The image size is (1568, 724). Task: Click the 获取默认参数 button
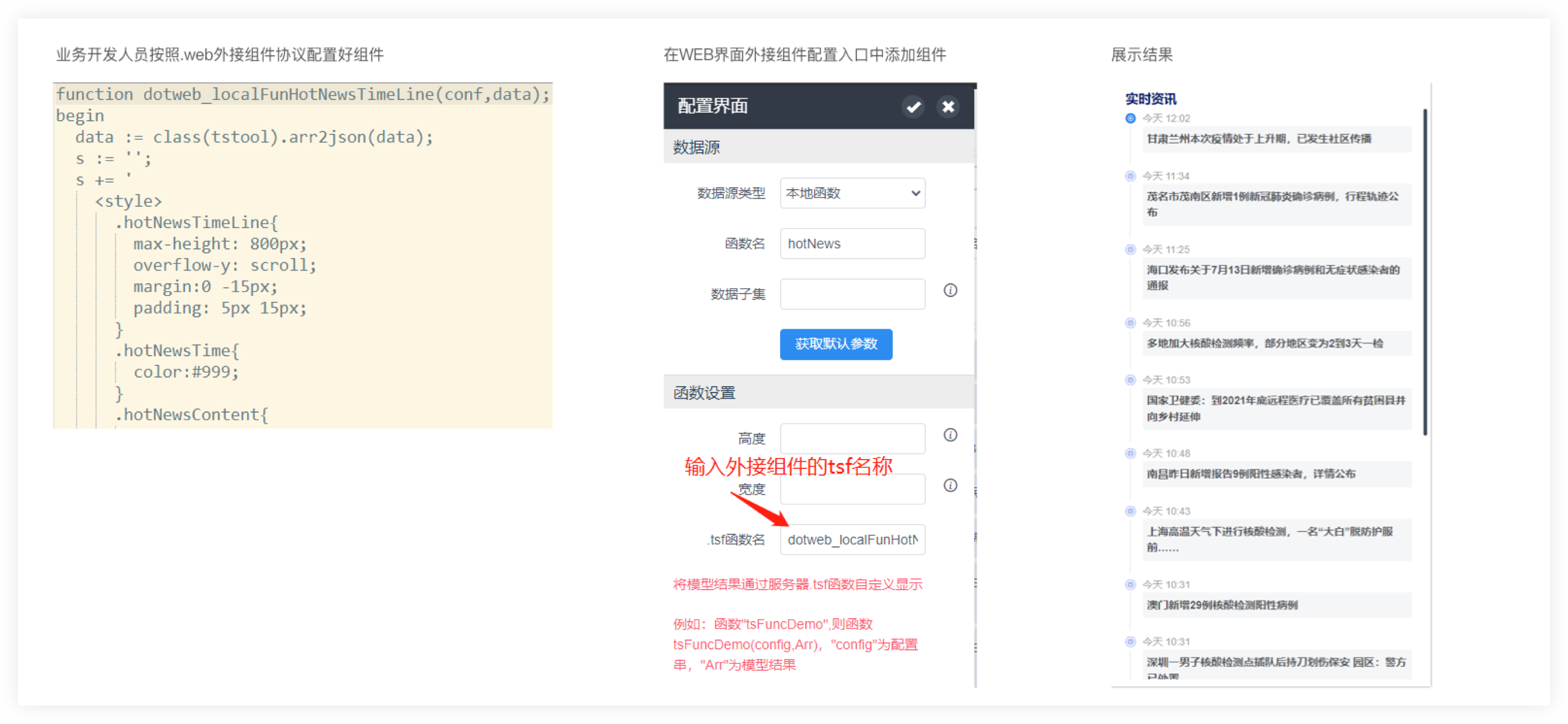836,344
